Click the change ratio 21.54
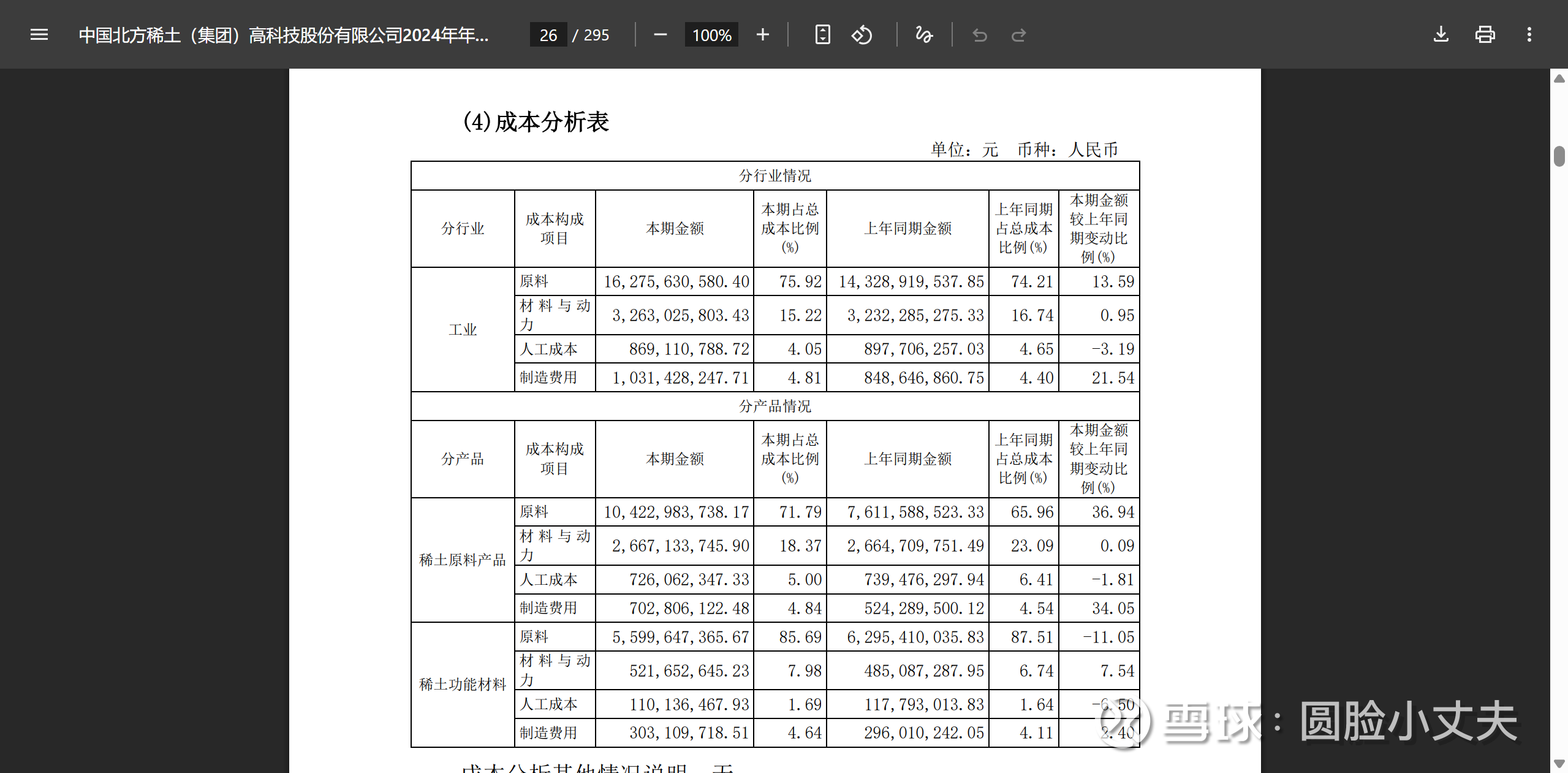 coord(1113,378)
